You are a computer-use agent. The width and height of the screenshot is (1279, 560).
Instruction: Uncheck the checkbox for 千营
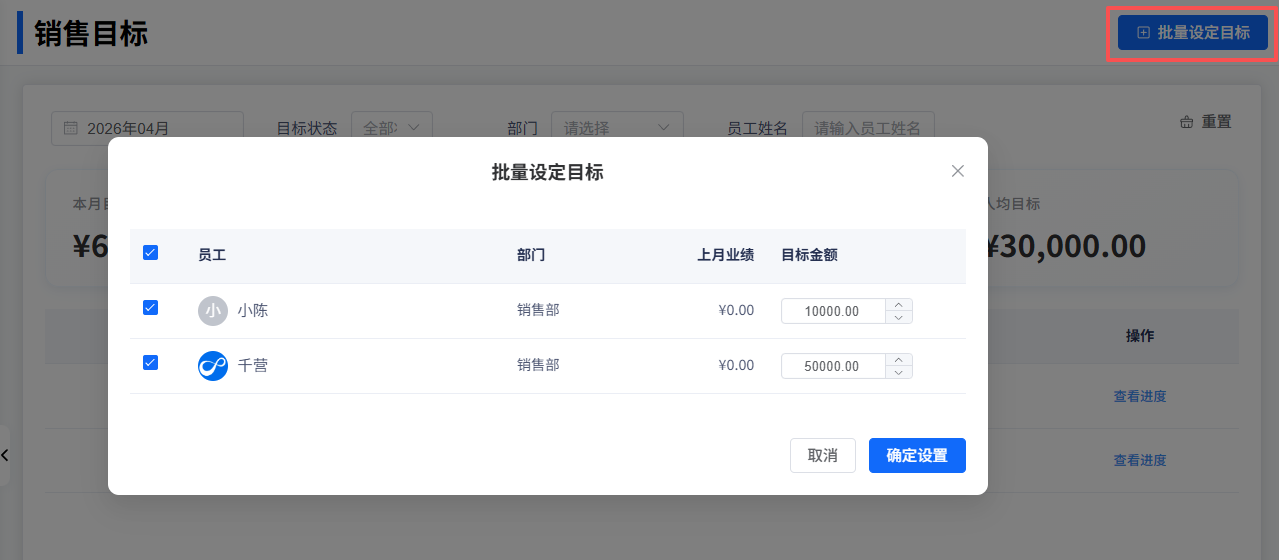(x=151, y=363)
